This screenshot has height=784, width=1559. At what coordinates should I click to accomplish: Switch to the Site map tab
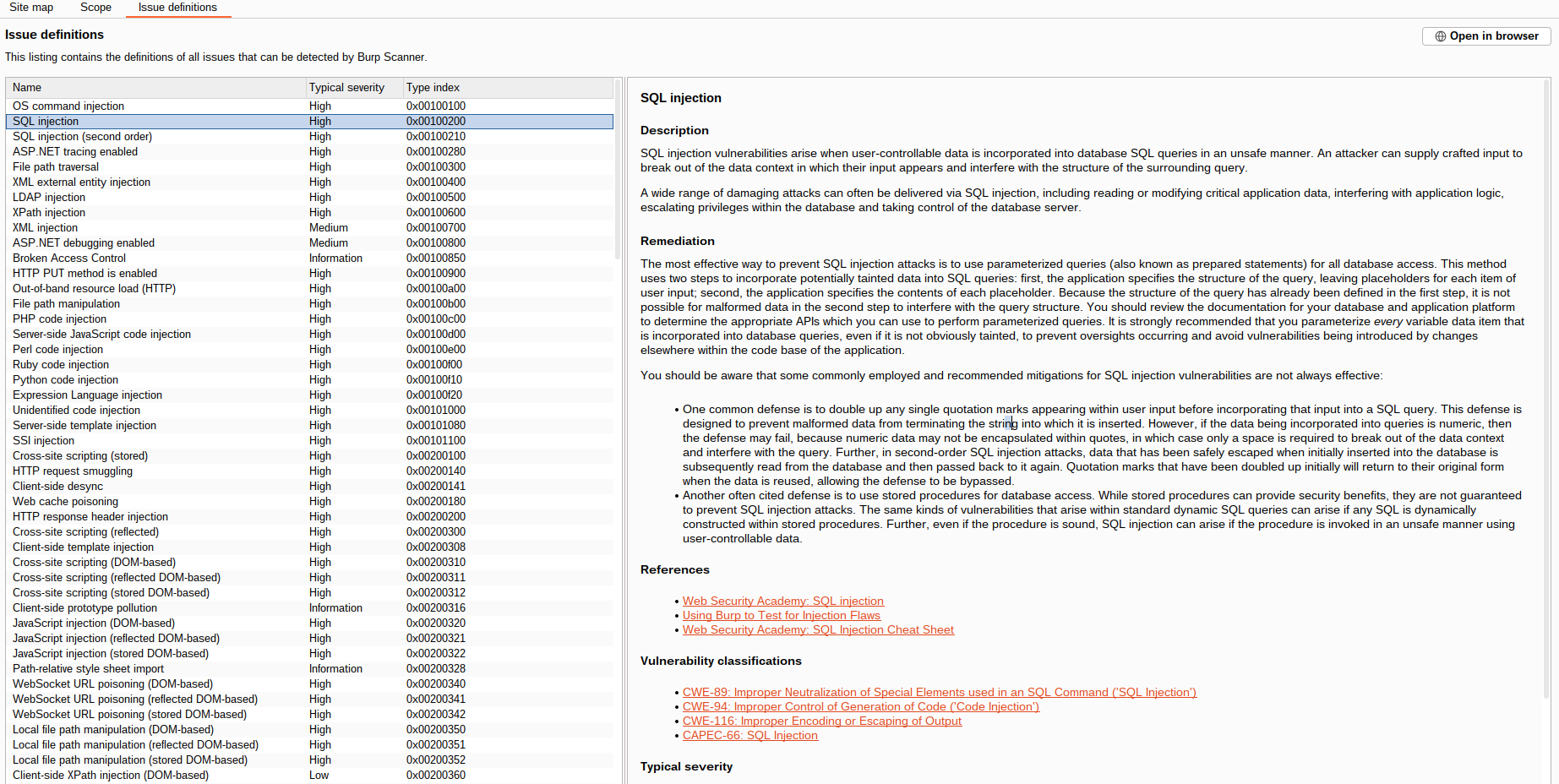(x=31, y=8)
